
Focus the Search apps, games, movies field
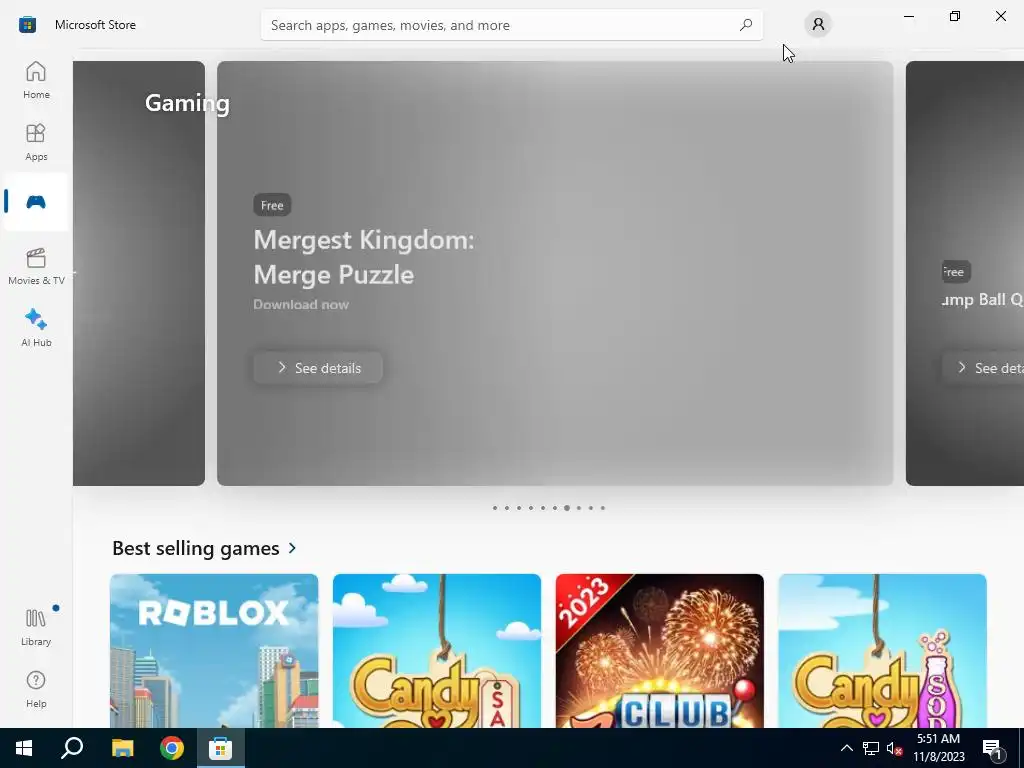pyautogui.click(x=511, y=25)
